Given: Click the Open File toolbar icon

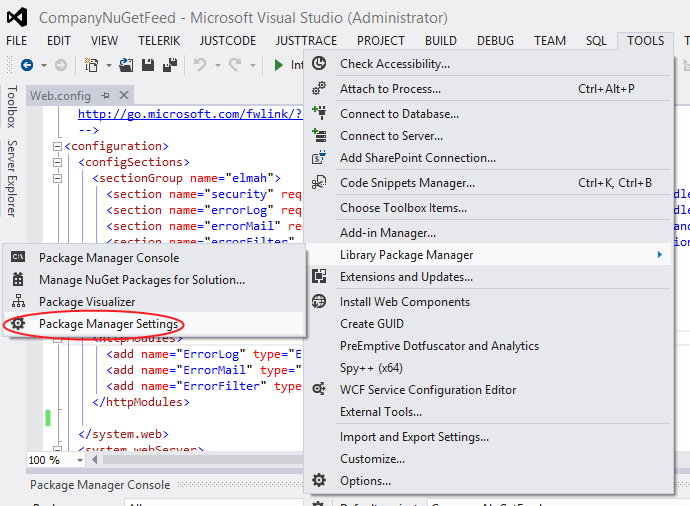Looking at the screenshot, I should pyautogui.click(x=127, y=64).
